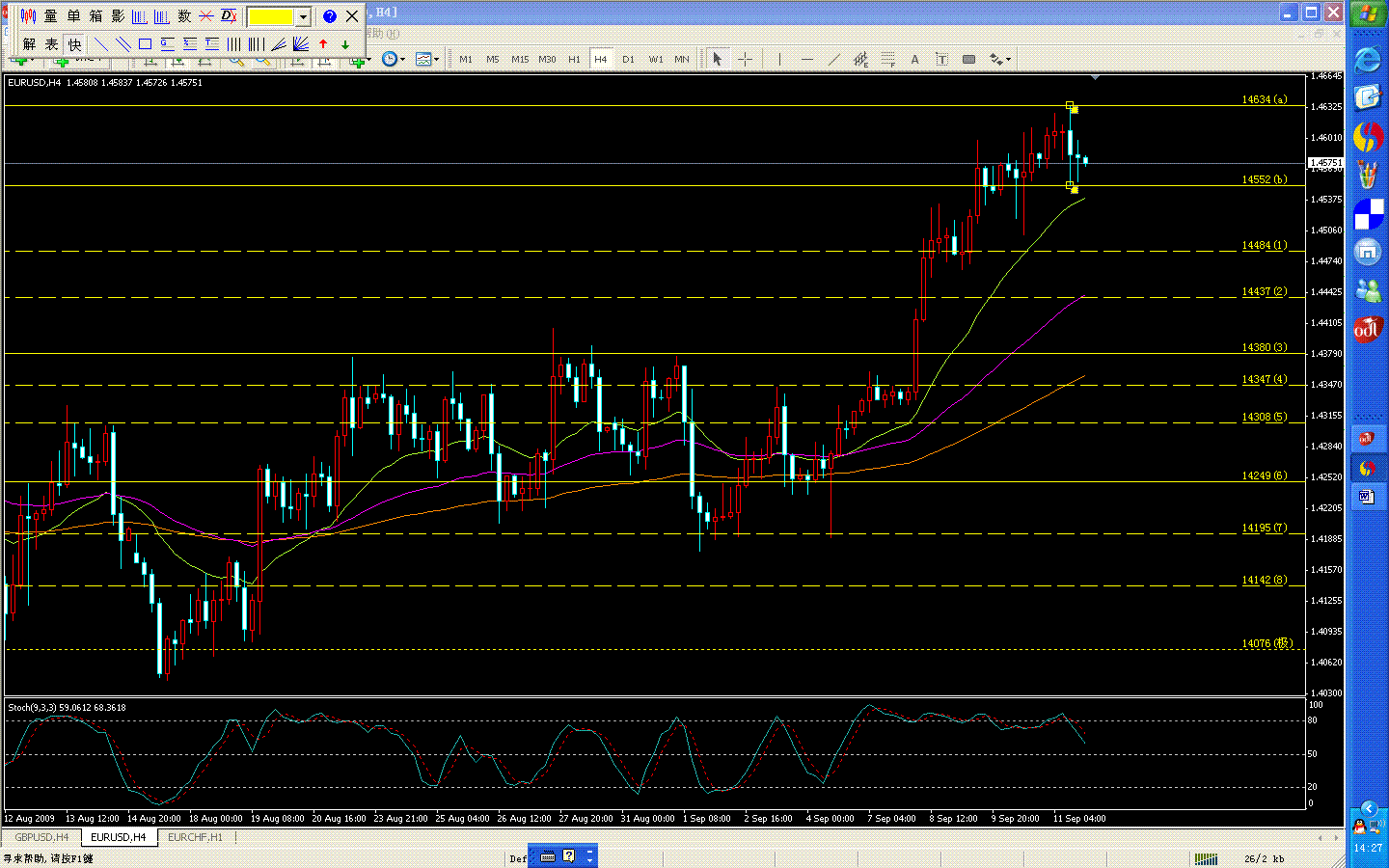Switch chart to M30 timeframe
1389x868 pixels.
547,60
